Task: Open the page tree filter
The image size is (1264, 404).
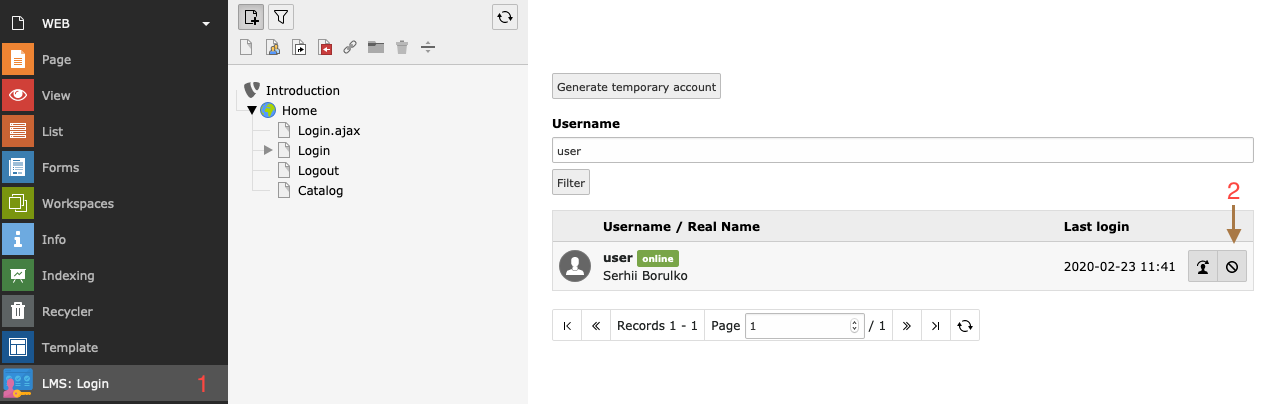Action: 282,16
